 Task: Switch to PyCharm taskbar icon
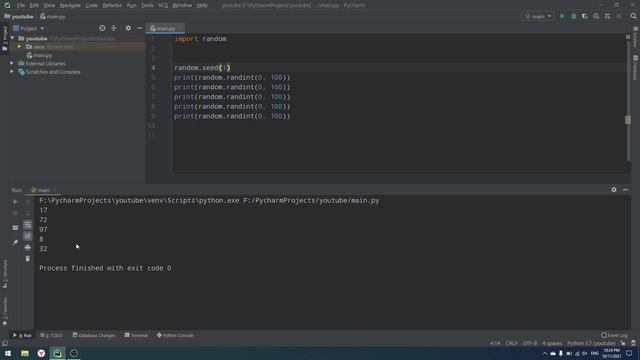pos(58,353)
